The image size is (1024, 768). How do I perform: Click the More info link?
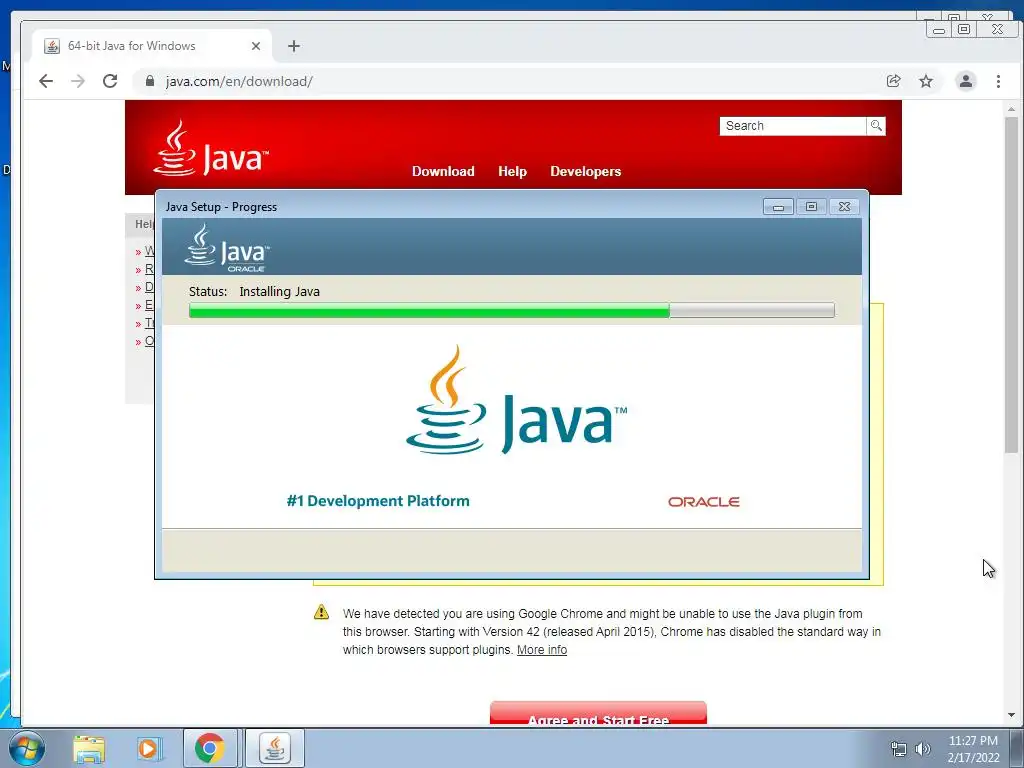click(541, 650)
